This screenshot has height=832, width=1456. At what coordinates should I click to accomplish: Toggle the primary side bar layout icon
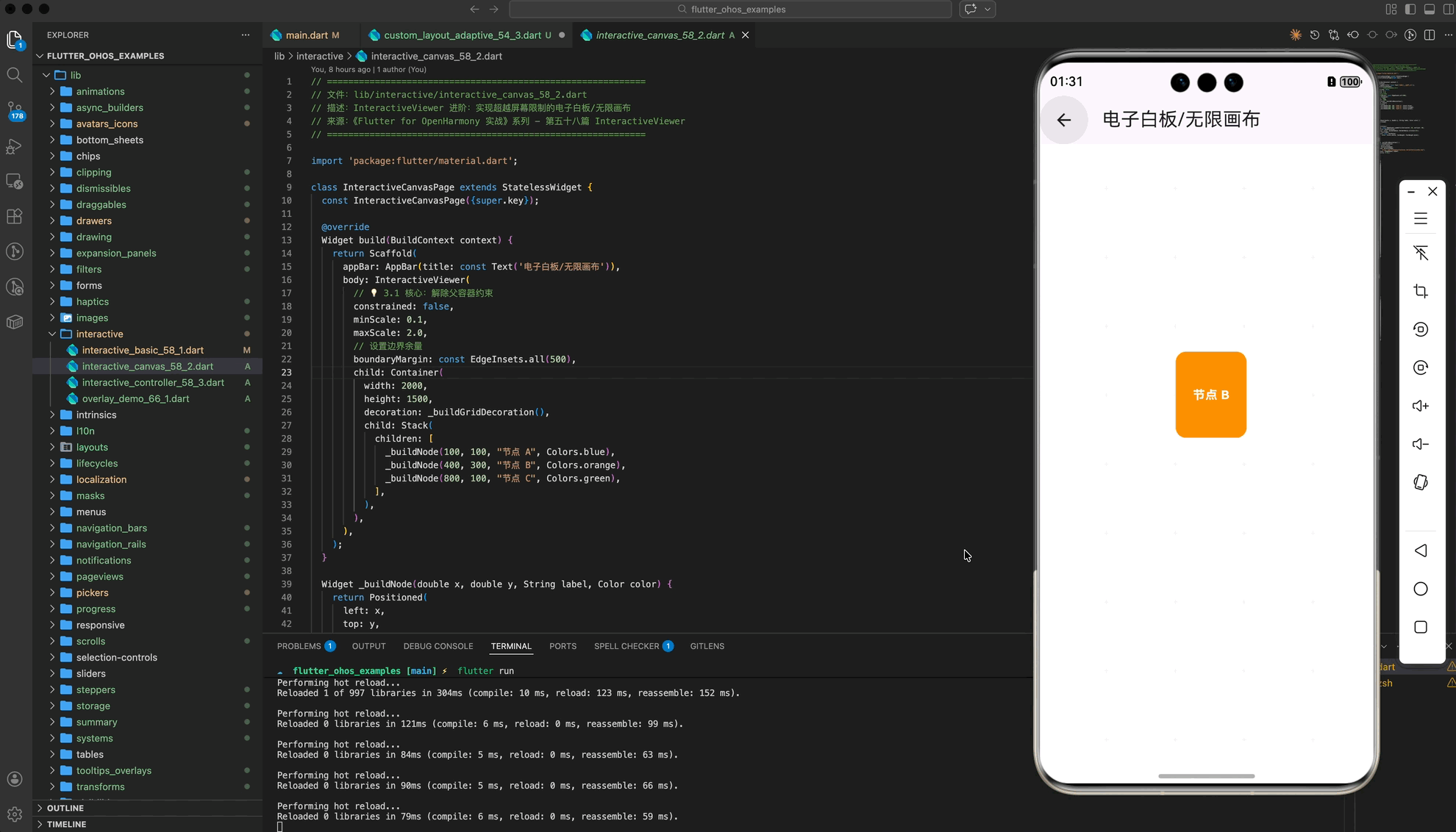[x=1410, y=10]
